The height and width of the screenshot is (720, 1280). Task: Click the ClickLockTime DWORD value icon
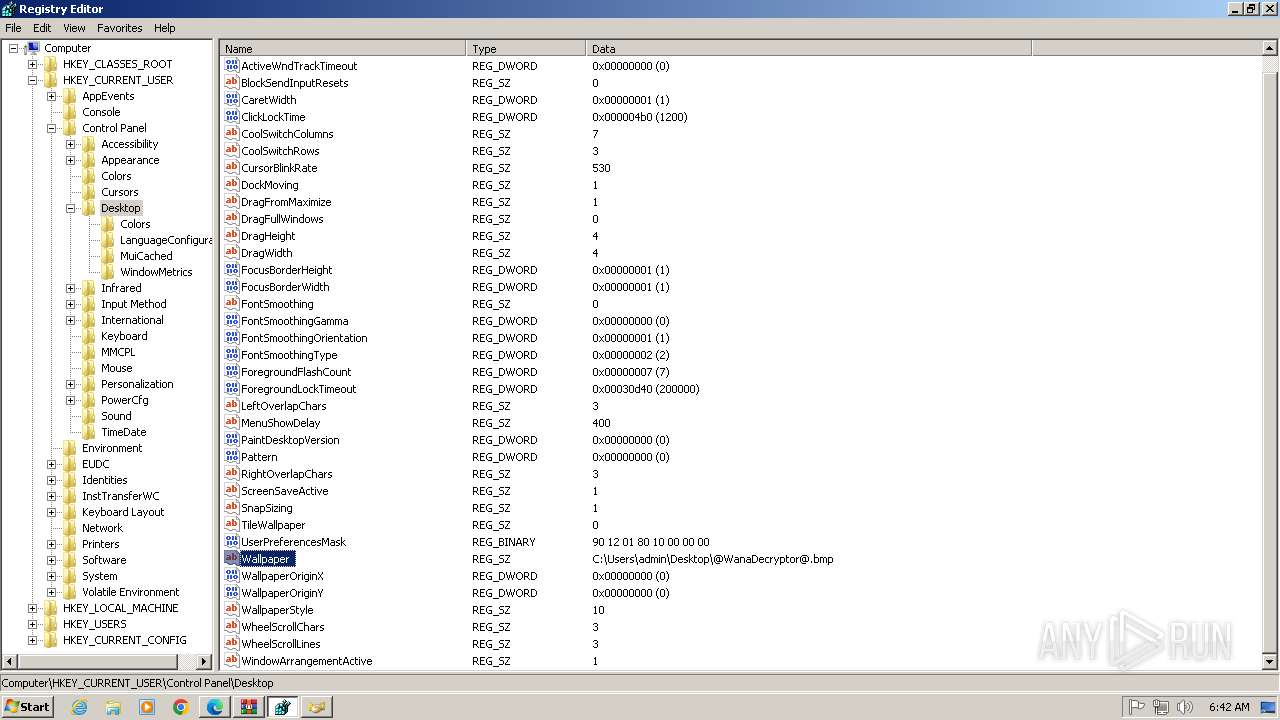coord(232,117)
